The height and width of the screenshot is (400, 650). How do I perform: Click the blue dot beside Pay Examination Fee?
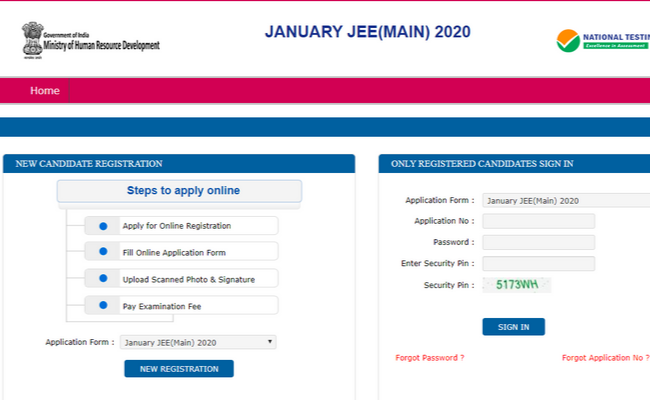click(103, 304)
